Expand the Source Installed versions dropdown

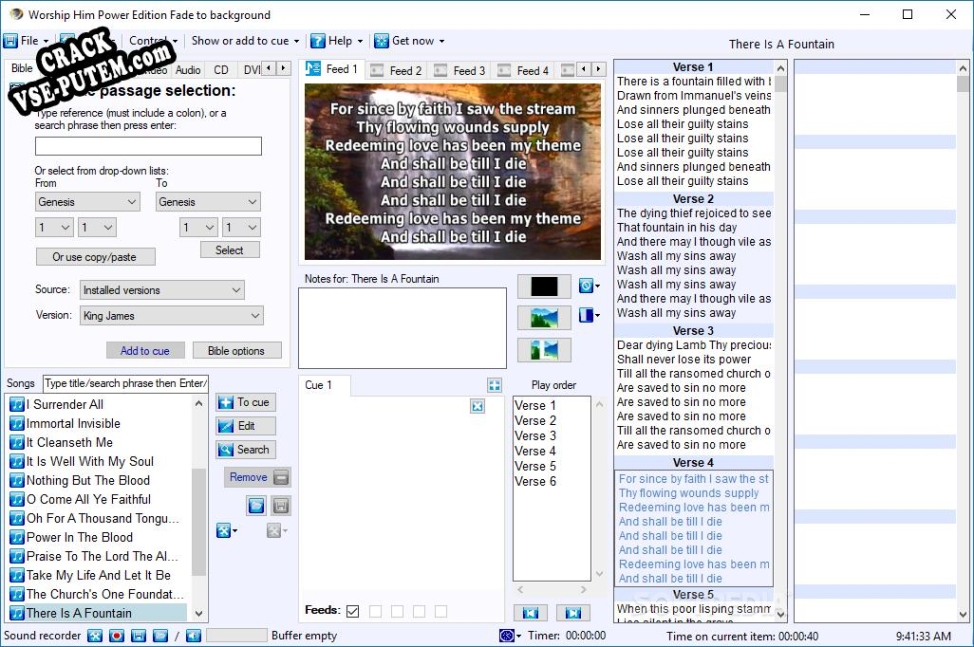162,290
